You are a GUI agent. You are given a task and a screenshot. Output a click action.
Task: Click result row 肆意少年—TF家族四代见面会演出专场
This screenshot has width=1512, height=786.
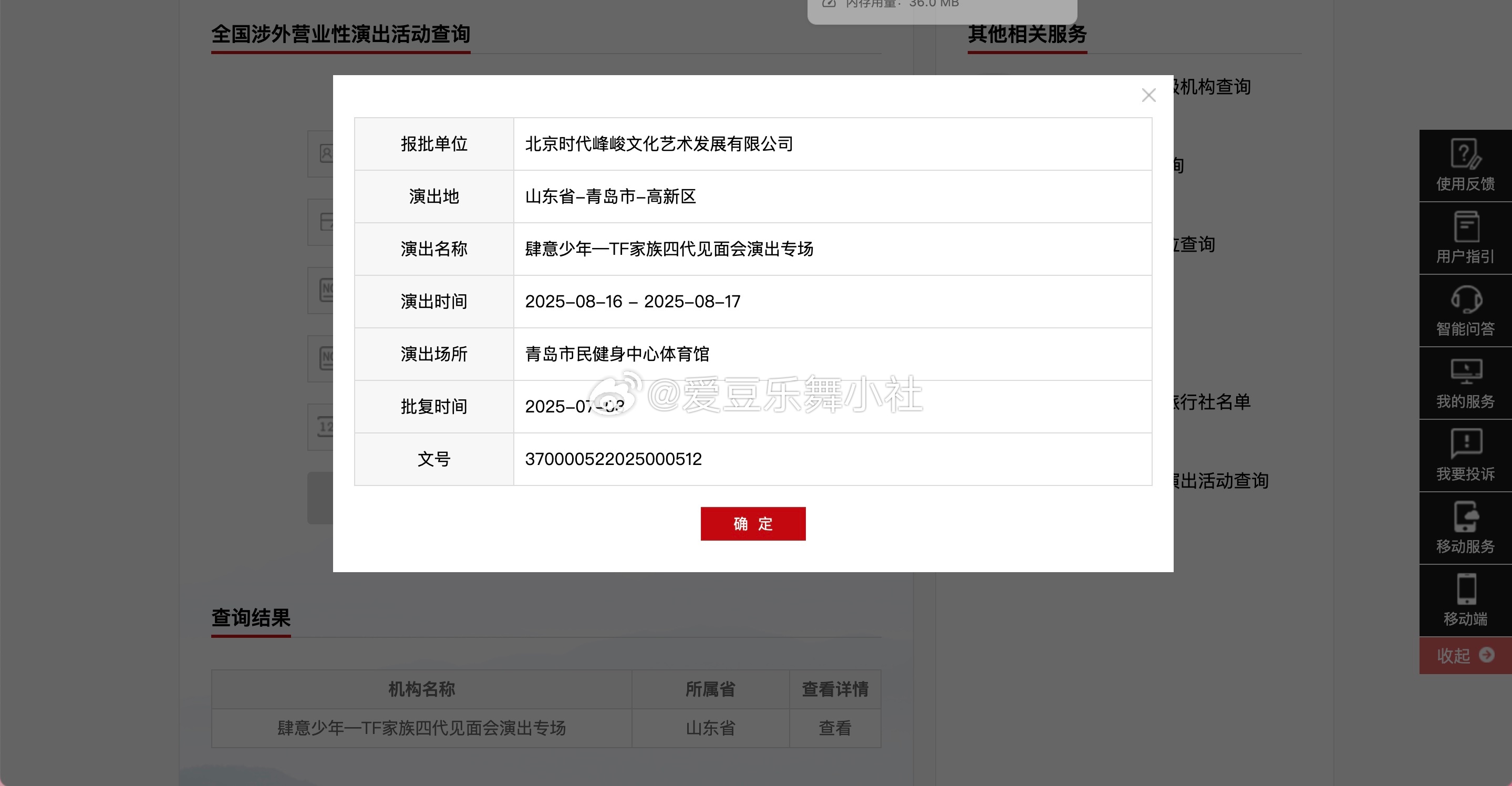421,728
